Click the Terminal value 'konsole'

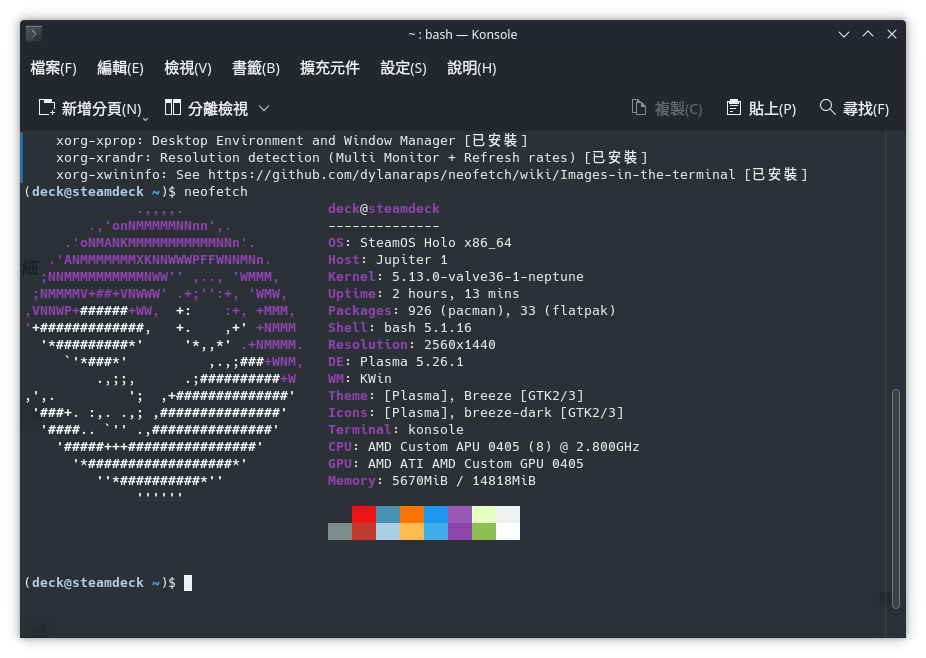[436, 429]
